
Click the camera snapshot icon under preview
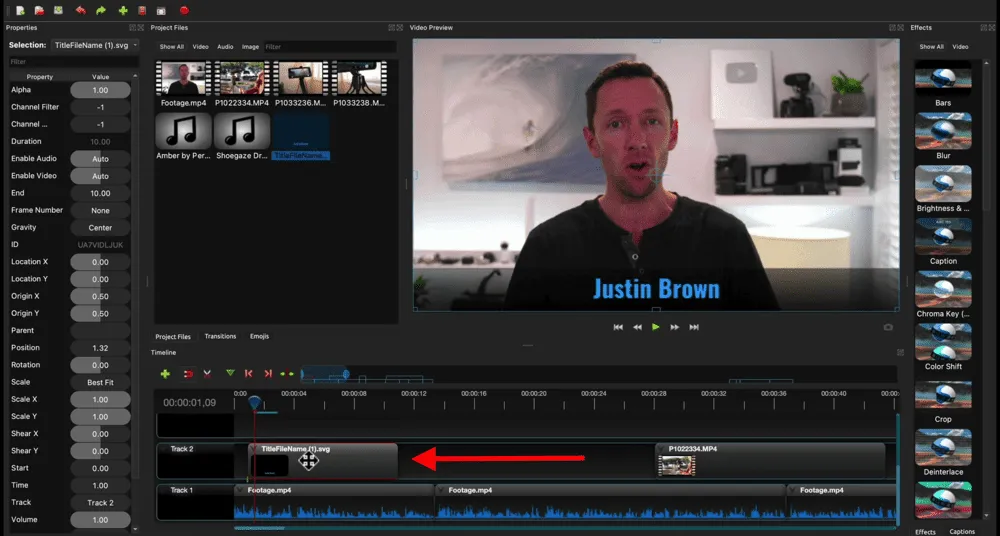tap(888, 327)
